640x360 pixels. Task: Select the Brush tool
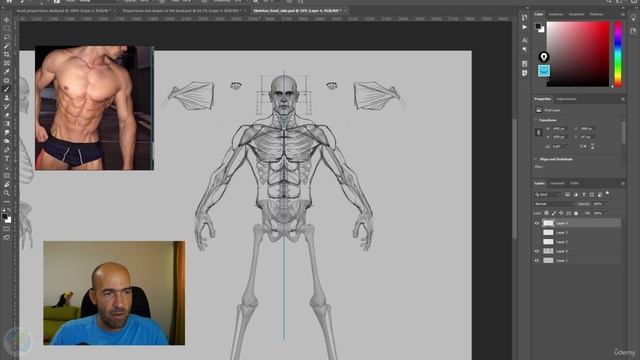pos(7,89)
